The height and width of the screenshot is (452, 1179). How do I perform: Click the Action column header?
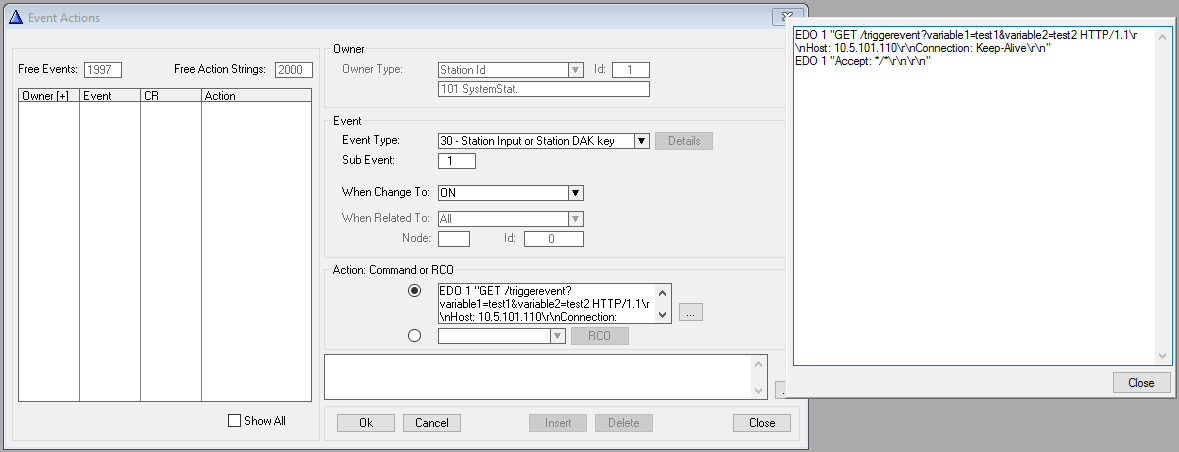(256, 96)
